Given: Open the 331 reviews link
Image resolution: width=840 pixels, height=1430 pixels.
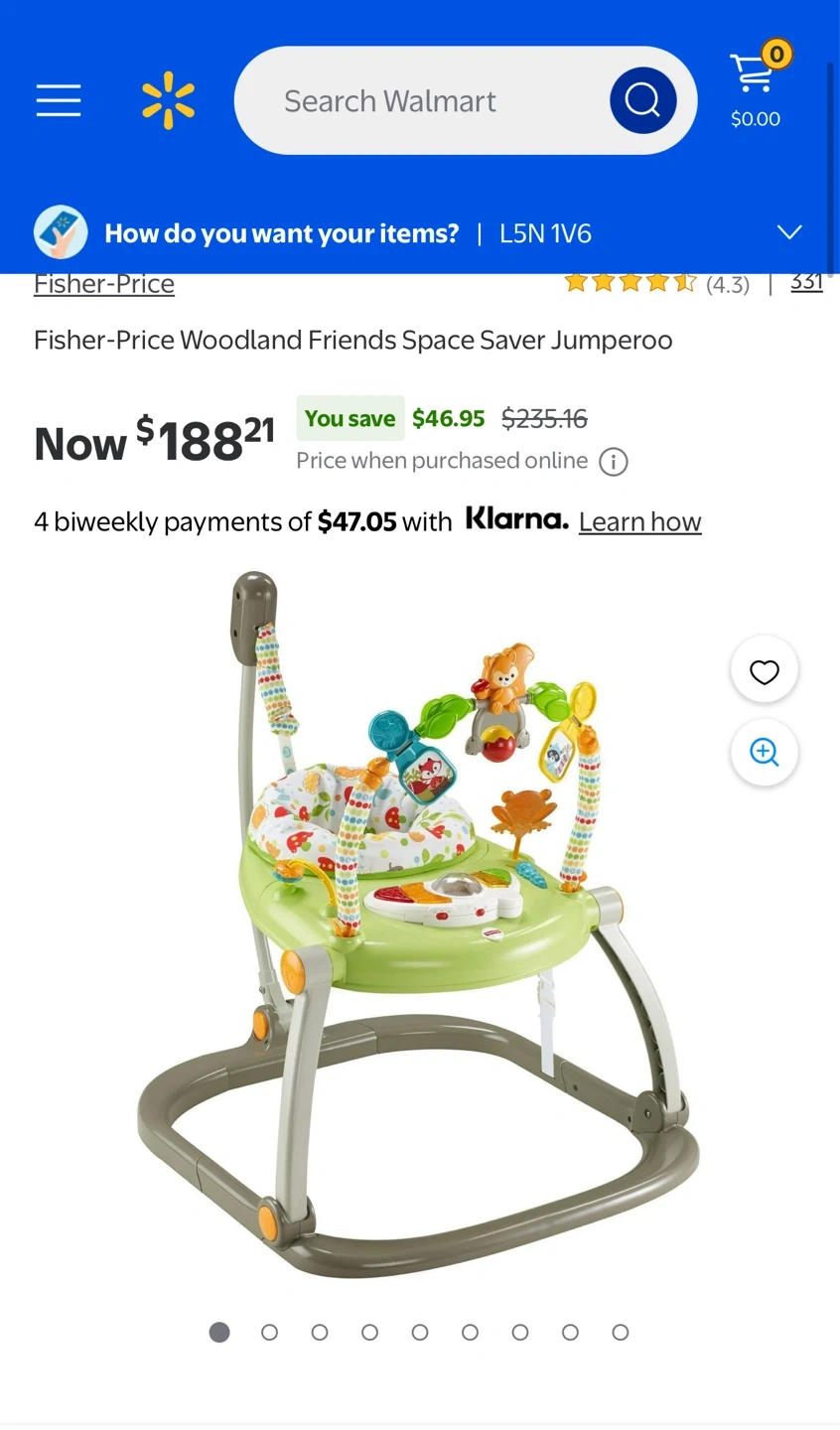Looking at the screenshot, I should point(806,282).
